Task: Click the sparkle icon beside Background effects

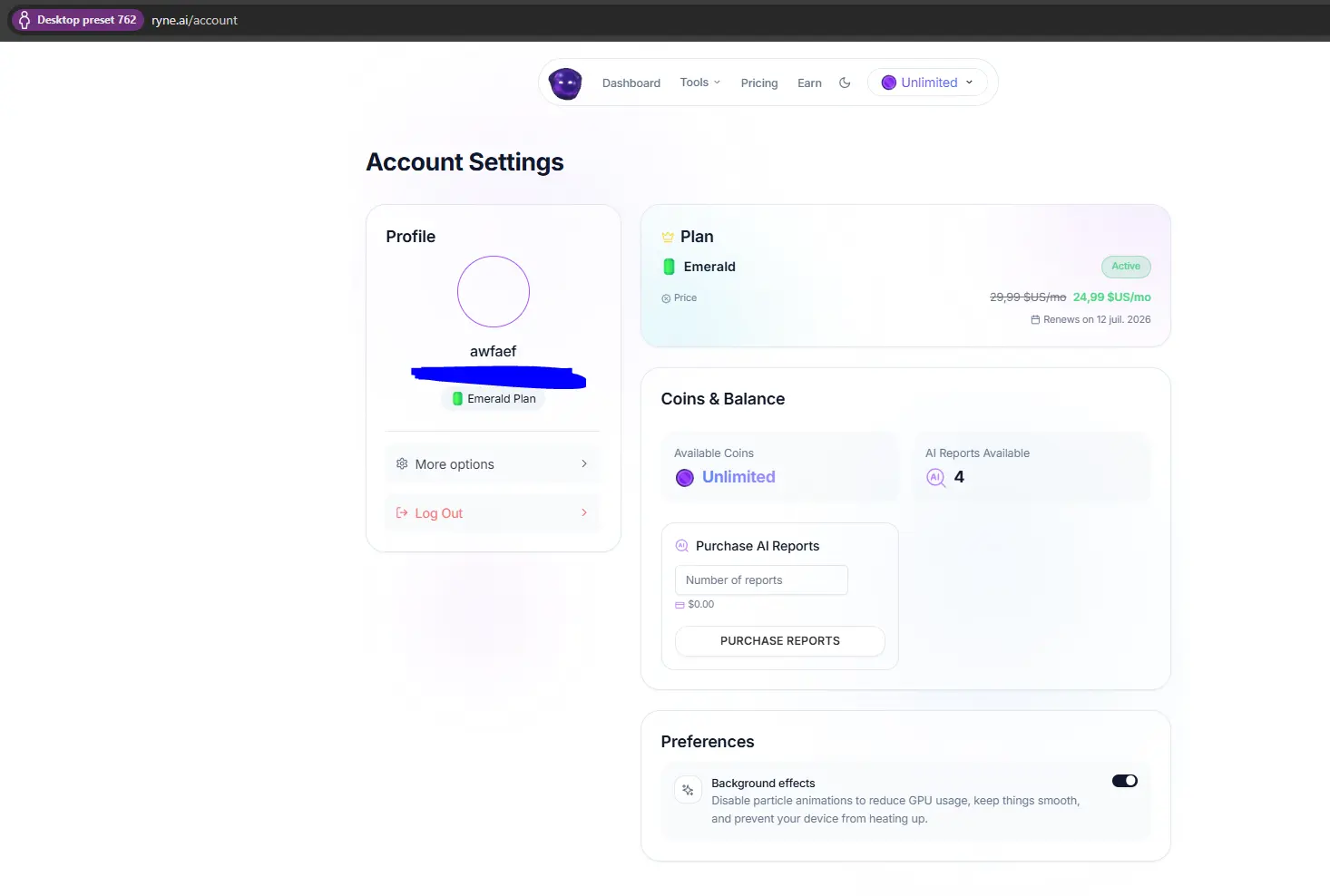Action: 688,790
